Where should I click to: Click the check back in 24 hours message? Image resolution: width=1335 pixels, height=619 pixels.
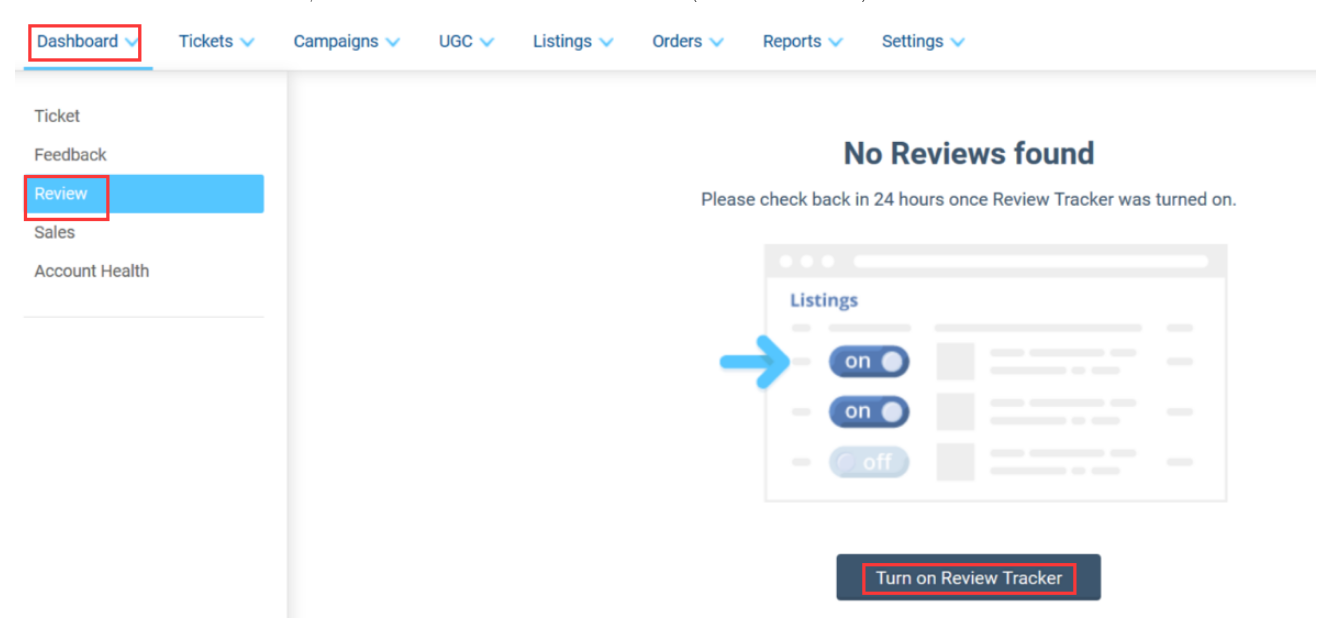coord(968,200)
